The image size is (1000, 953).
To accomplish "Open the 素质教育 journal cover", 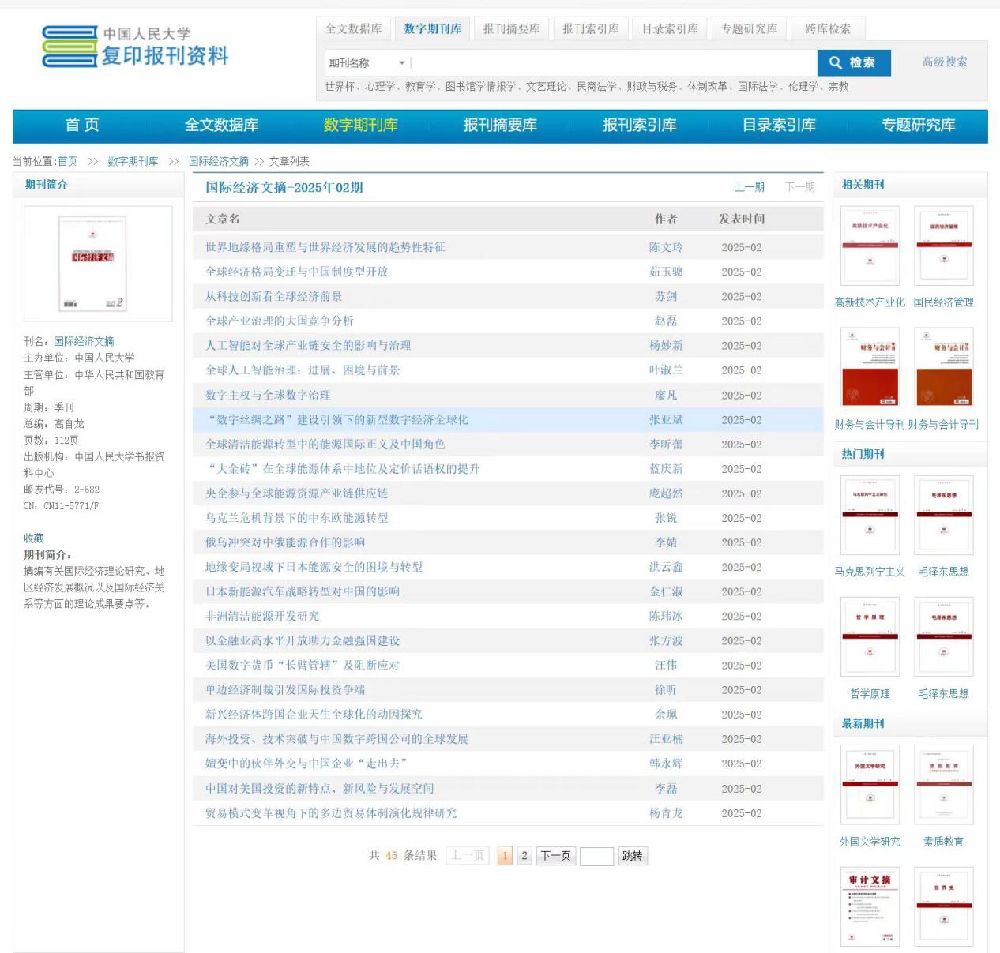I will (943, 784).
